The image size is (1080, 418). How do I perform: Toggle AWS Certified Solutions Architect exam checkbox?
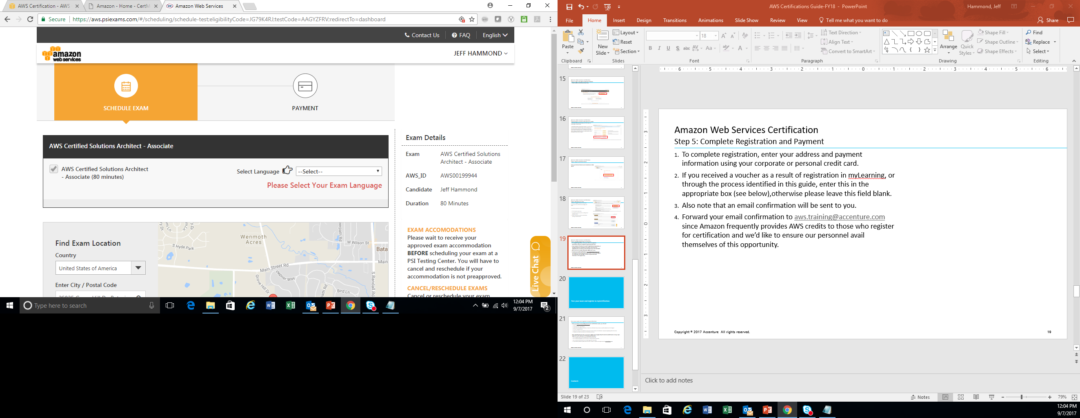pos(53,169)
